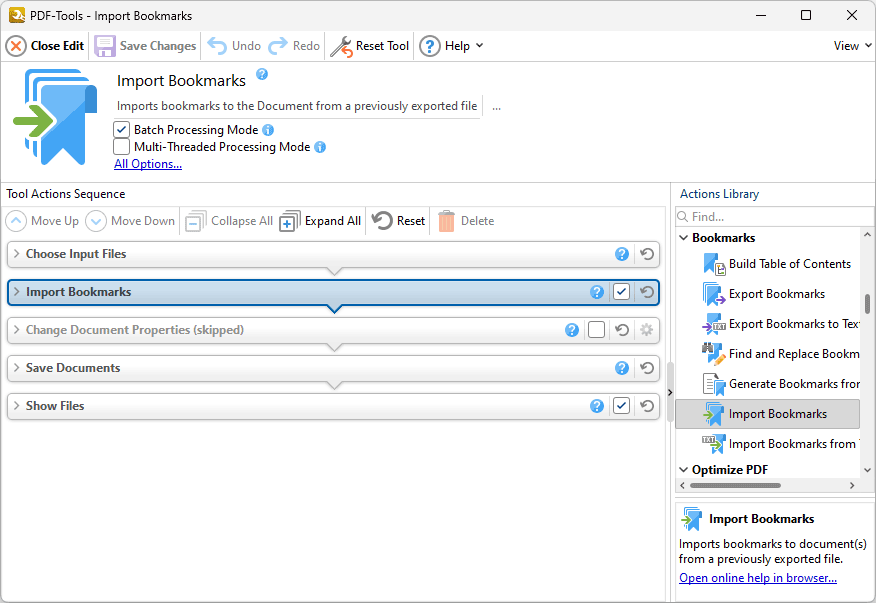Select Export Bookmarks to Text action
Screen dimensions: 876x603
click(x=781, y=324)
